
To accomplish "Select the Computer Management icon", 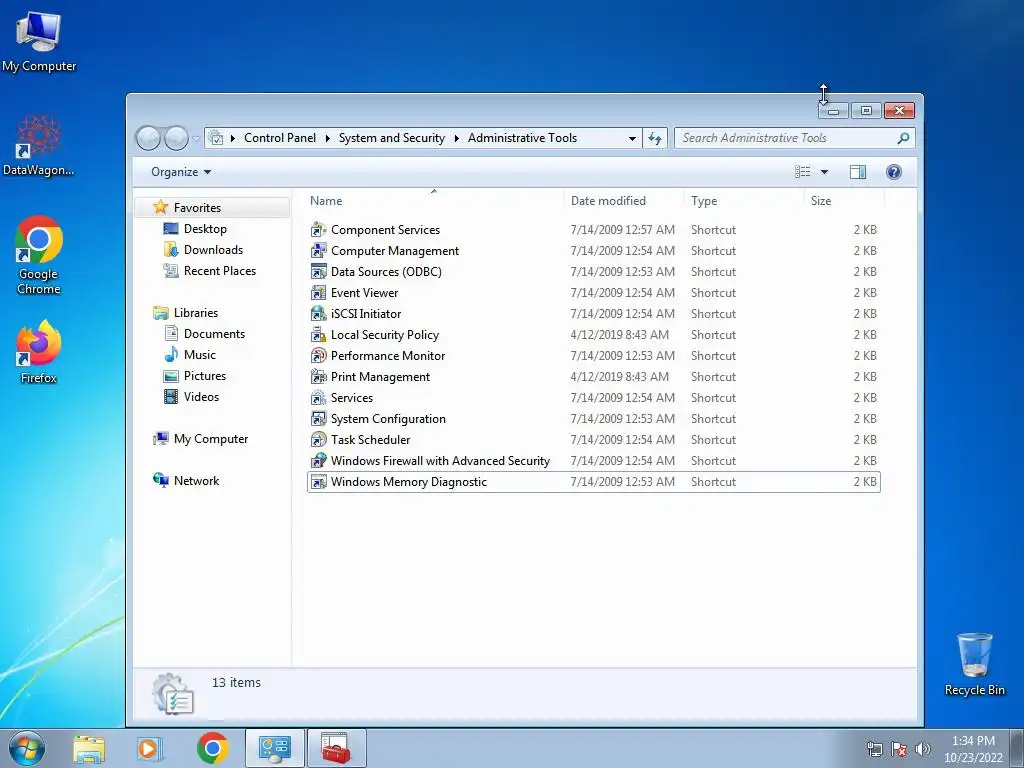I will [x=318, y=251].
